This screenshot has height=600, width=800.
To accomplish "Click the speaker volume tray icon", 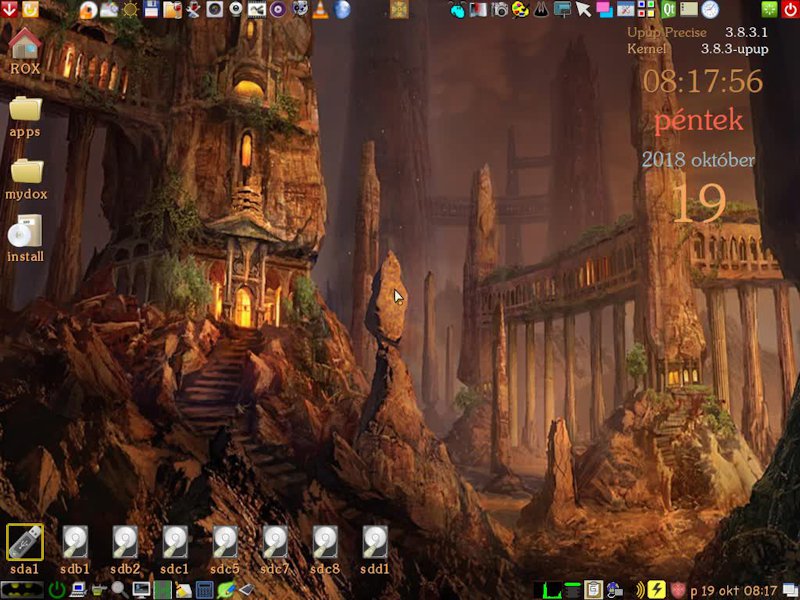I will click(639, 590).
